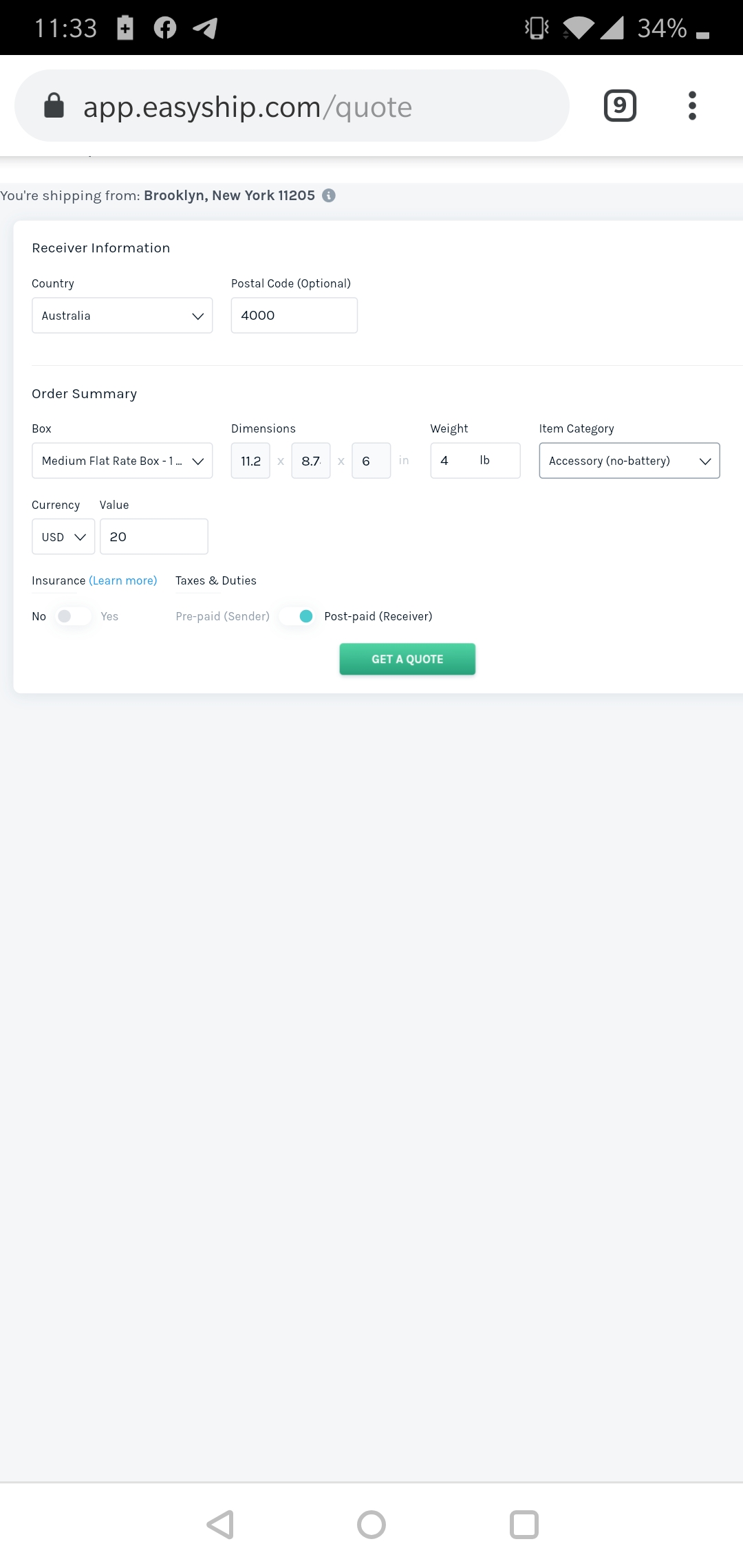Click the Value field showing 20
This screenshot has width=743, height=1568.
coord(154,536)
